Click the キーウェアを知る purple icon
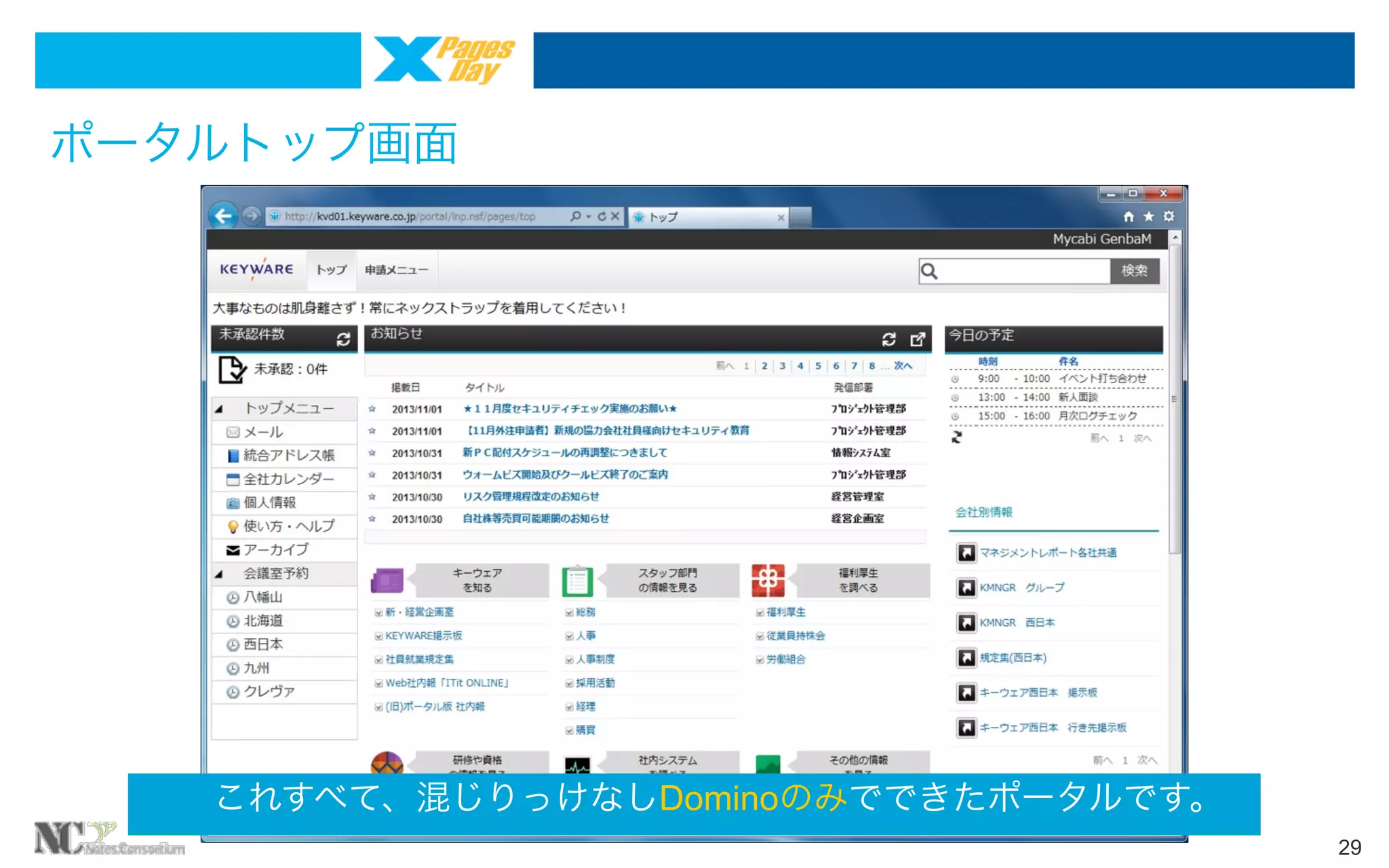The image size is (1389, 868). tap(387, 580)
